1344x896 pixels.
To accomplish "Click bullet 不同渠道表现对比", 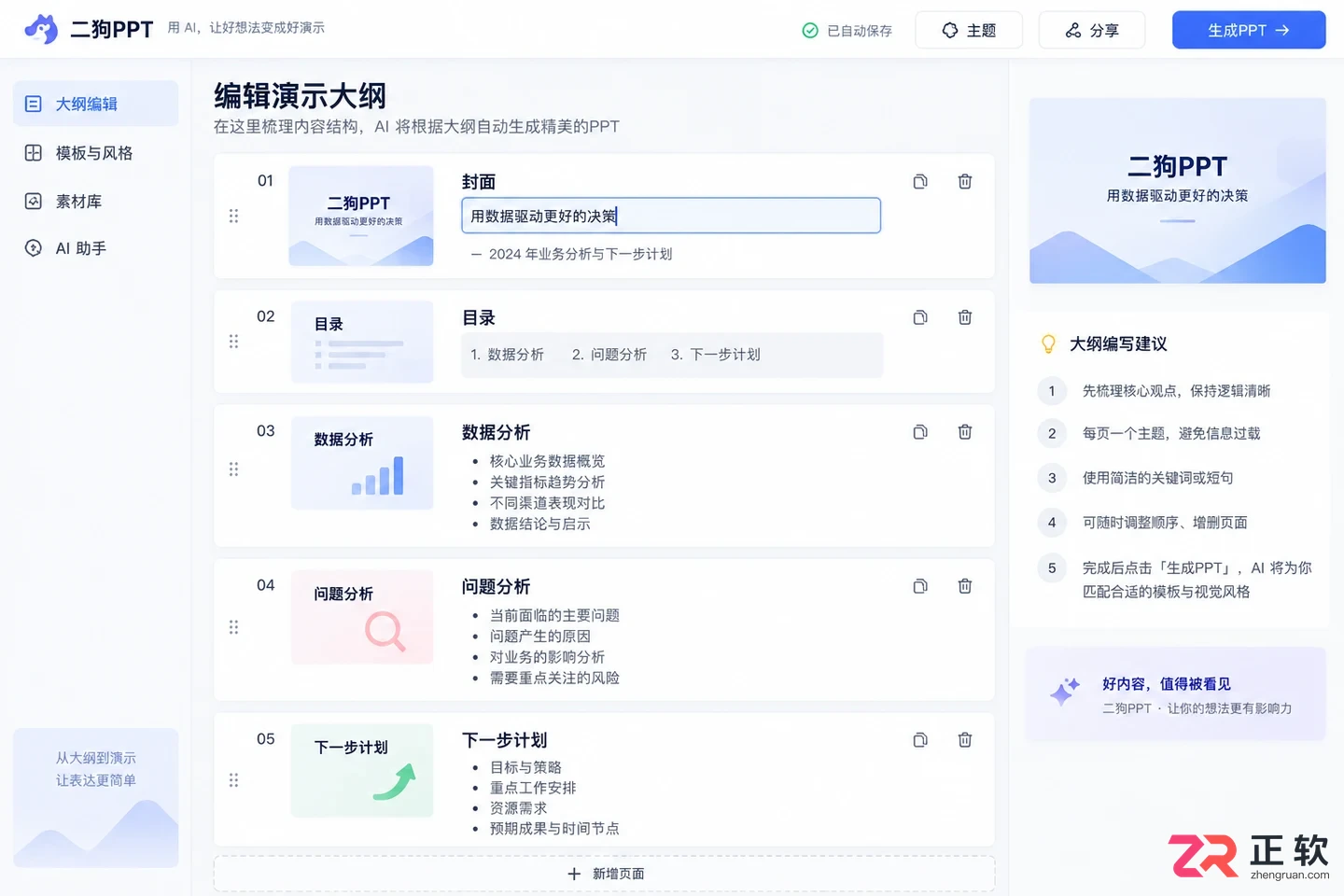I will (x=547, y=503).
